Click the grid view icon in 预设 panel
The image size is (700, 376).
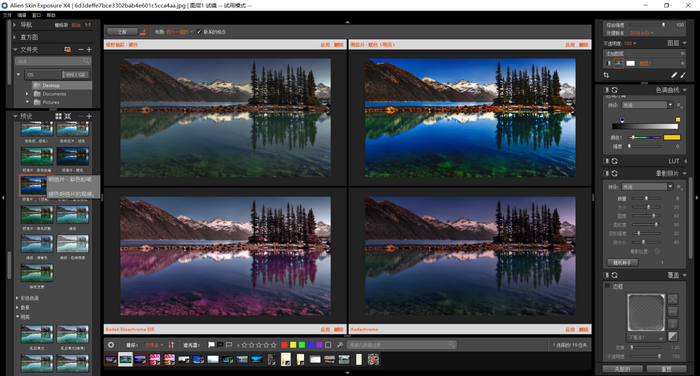point(58,116)
